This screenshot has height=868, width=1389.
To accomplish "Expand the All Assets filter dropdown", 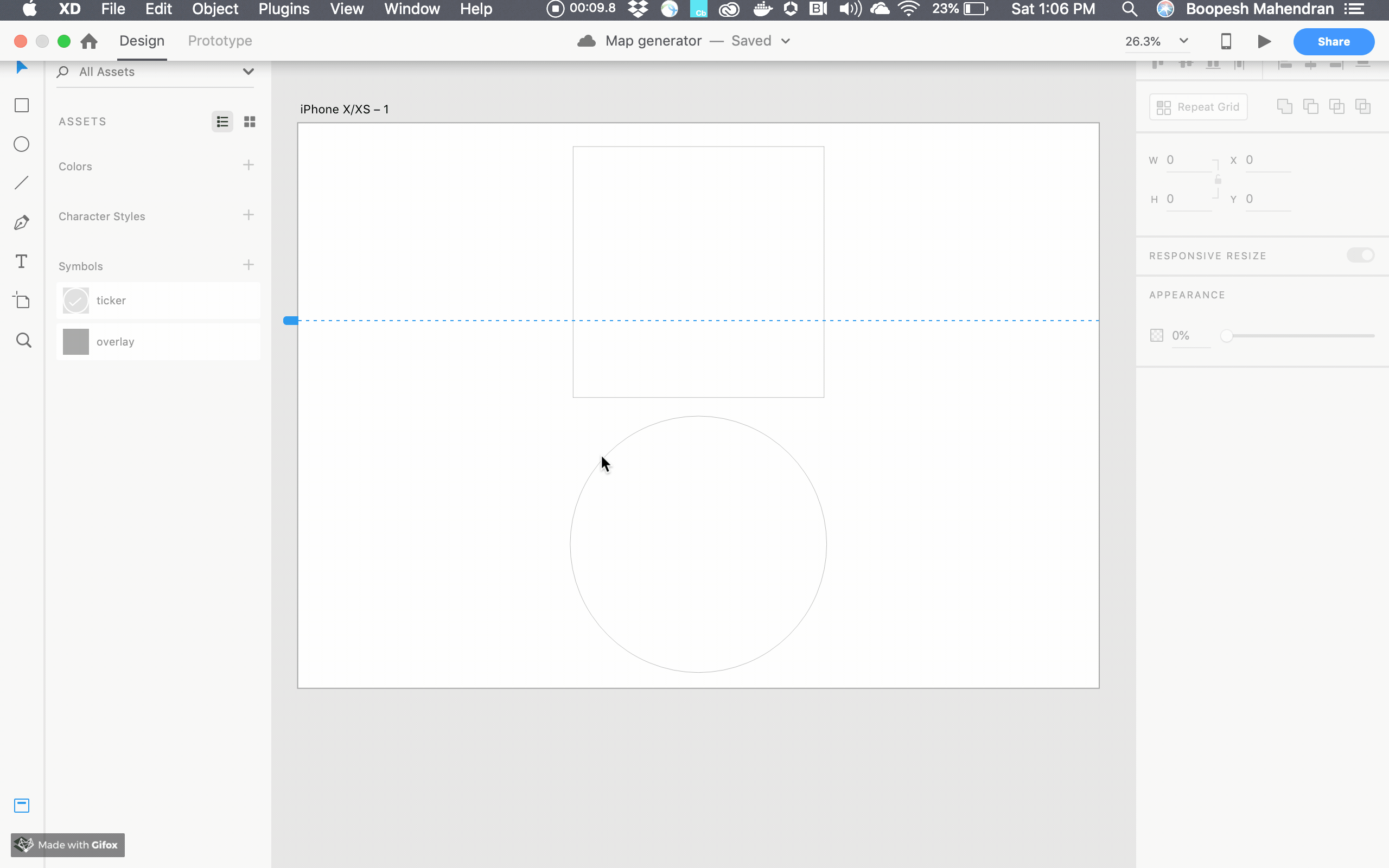I will [248, 72].
